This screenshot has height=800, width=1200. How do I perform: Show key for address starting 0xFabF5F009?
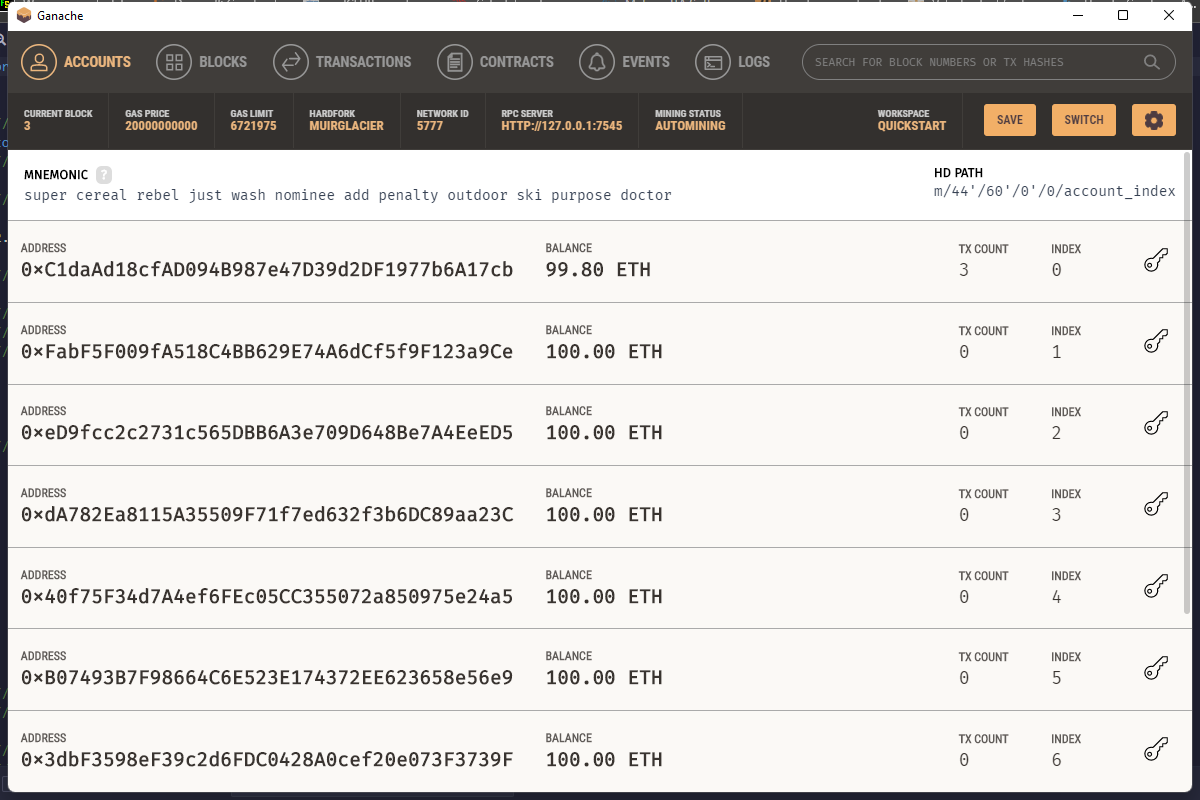[x=1156, y=342]
